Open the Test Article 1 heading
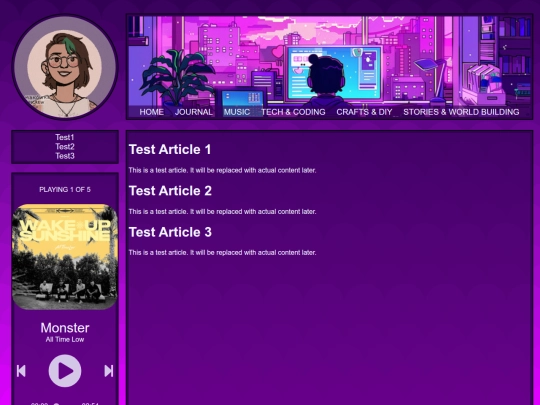This screenshot has height=405, width=540. click(170, 149)
